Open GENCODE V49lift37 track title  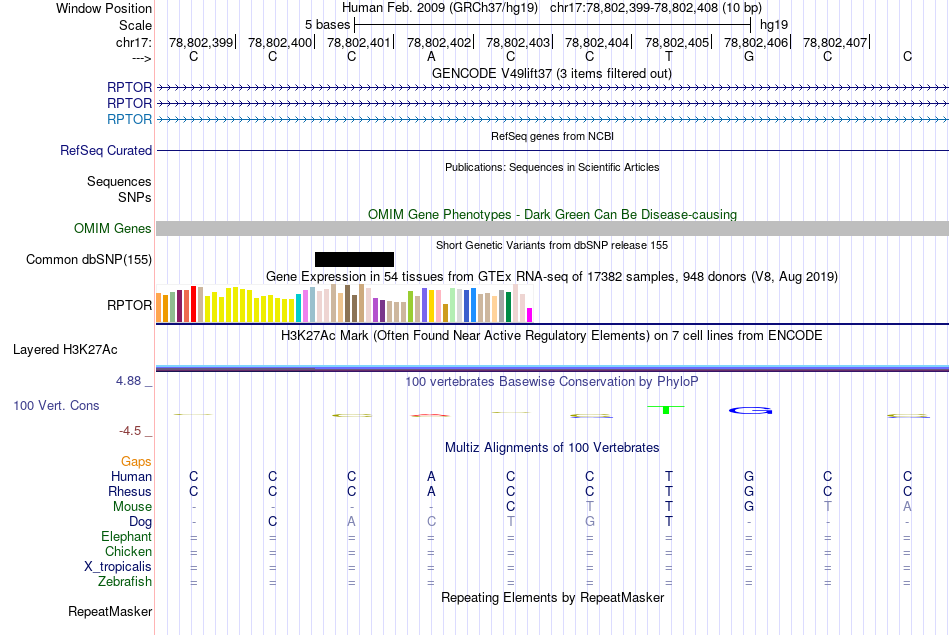point(551,73)
